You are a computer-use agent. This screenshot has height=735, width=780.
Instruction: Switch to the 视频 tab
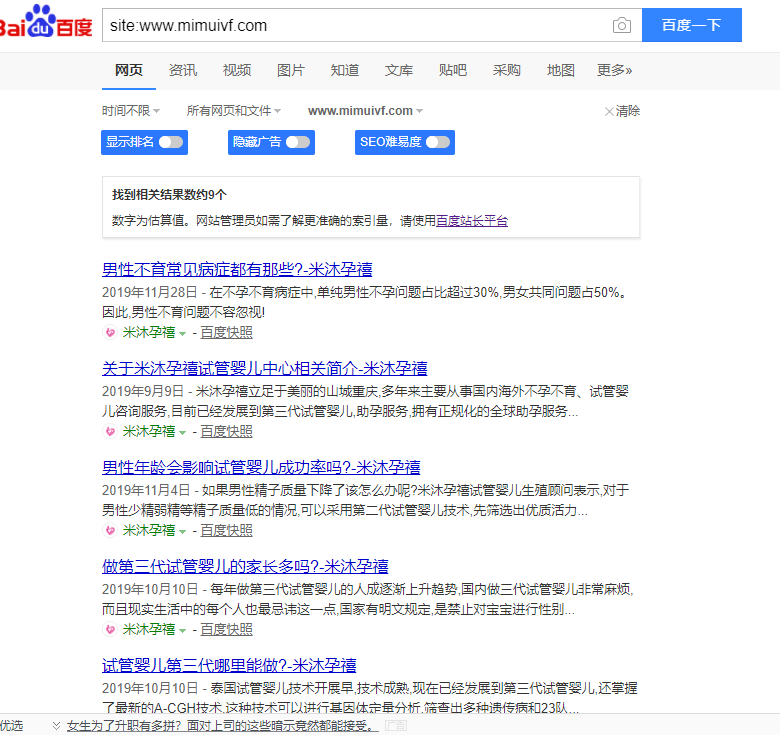point(237,70)
